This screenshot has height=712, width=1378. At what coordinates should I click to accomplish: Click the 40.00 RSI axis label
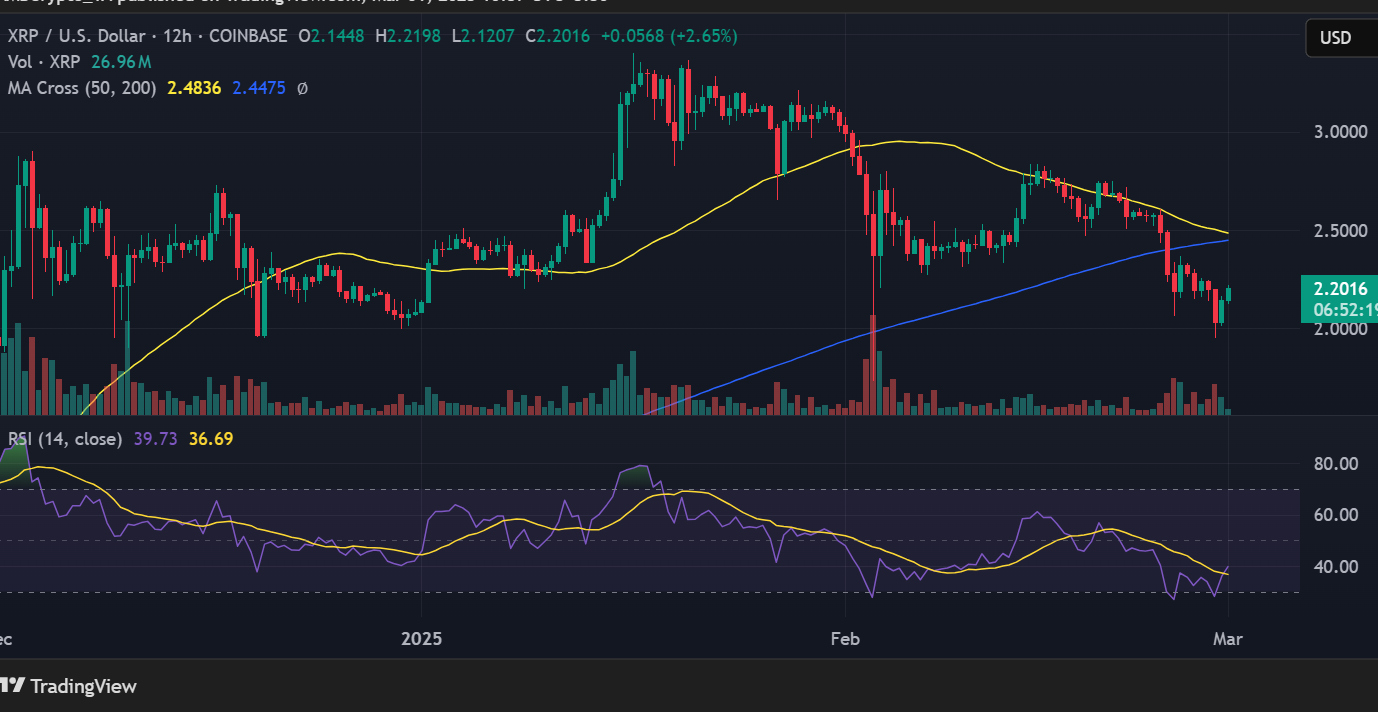[x=1338, y=566]
